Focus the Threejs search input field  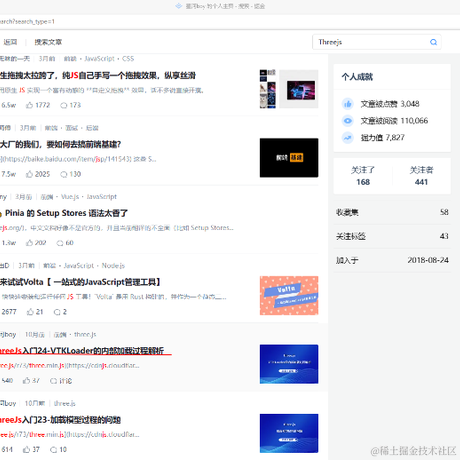pos(377,42)
